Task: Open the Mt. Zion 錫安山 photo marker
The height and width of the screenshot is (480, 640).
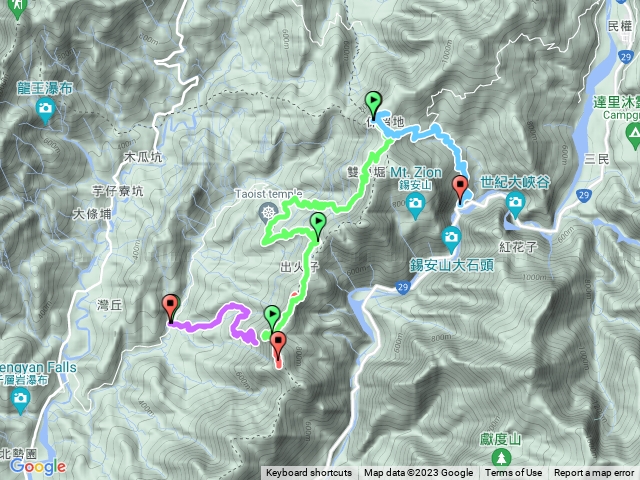Action: tap(416, 204)
